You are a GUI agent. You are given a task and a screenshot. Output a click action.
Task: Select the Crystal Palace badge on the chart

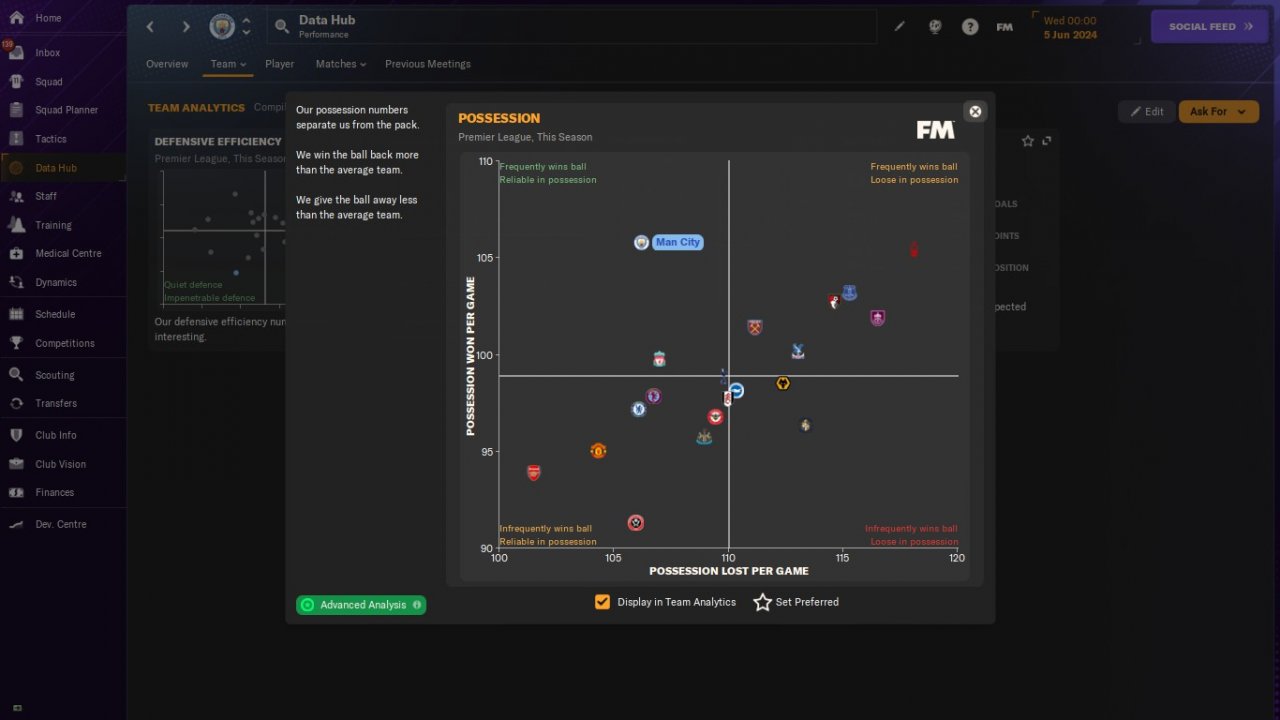pyautogui.click(x=797, y=352)
